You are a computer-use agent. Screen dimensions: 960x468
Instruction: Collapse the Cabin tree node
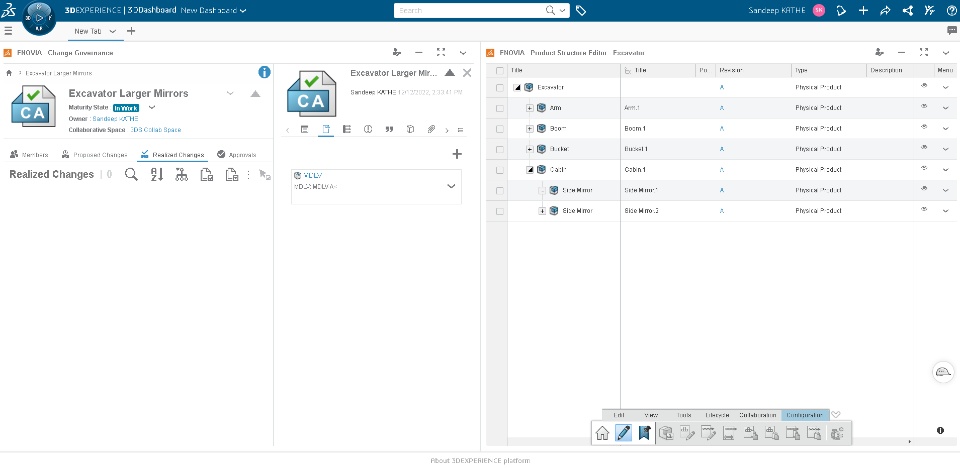pyautogui.click(x=530, y=170)
